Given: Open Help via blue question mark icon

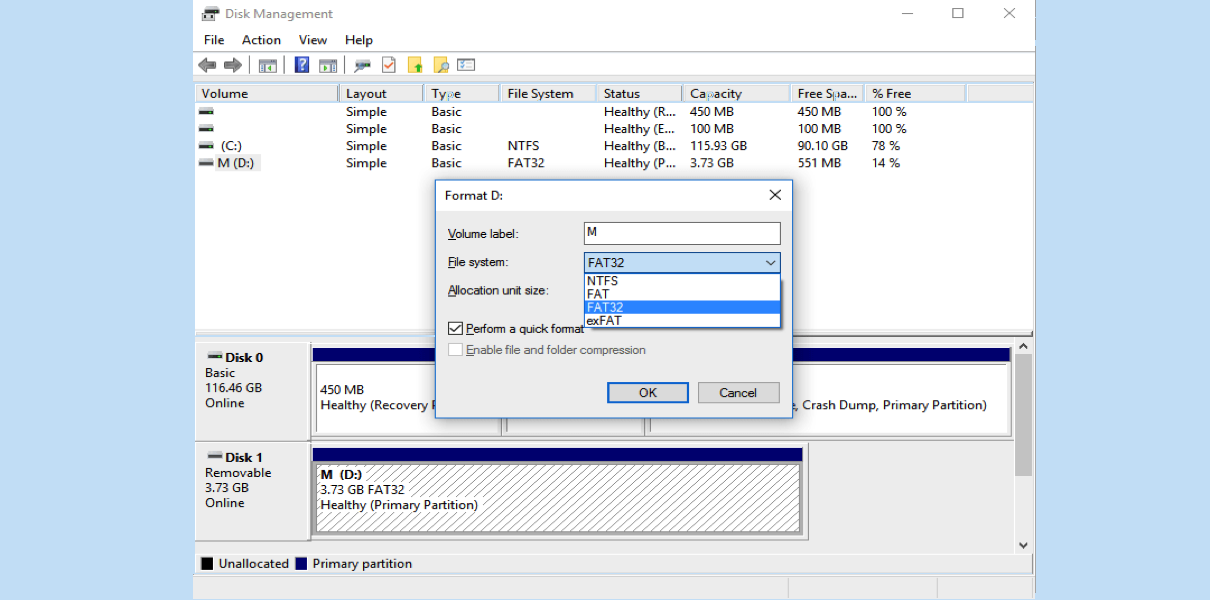Looking at the screenshot, I should click(301, 65).
